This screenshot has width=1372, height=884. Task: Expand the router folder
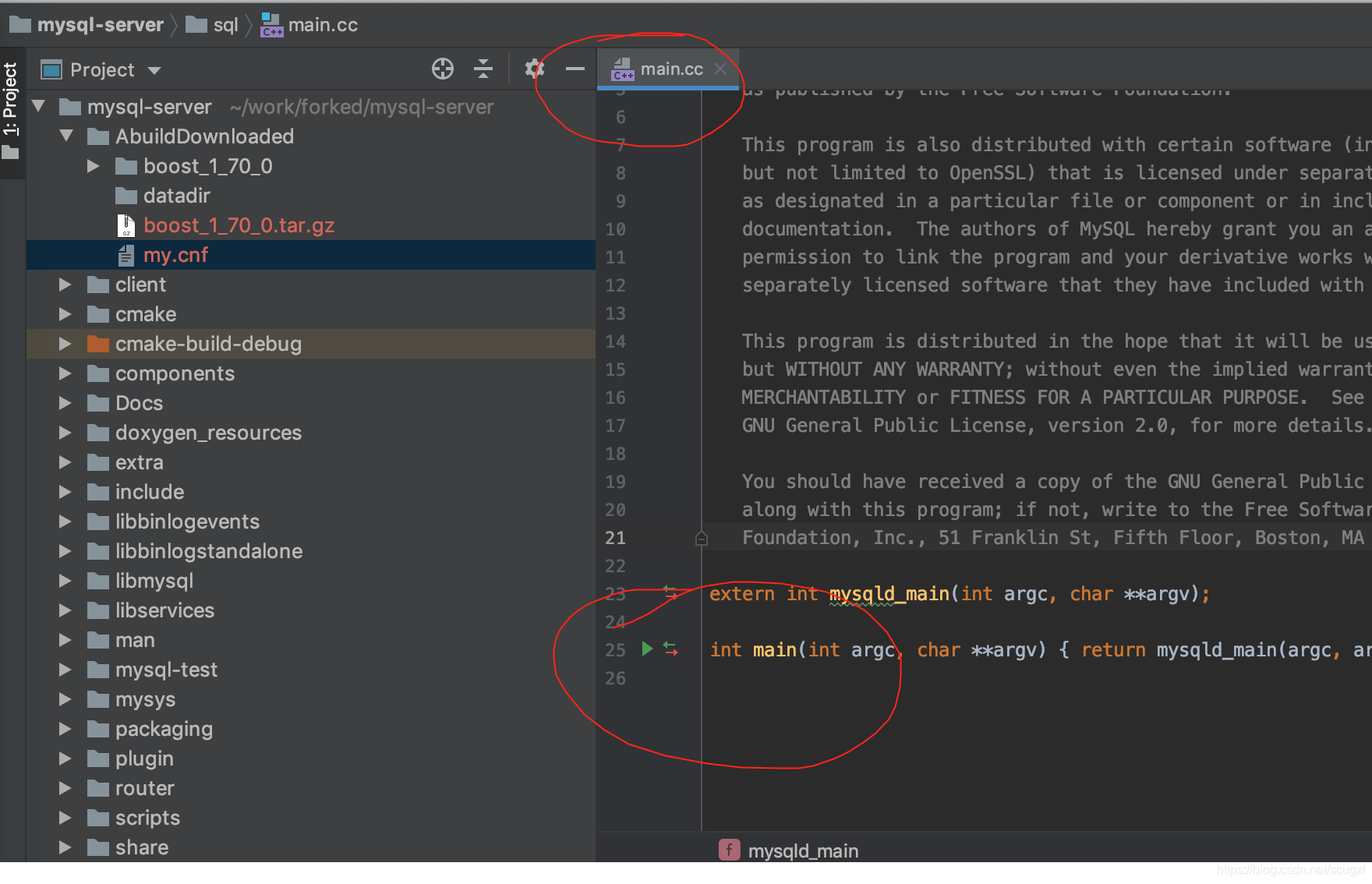[65, 788]
